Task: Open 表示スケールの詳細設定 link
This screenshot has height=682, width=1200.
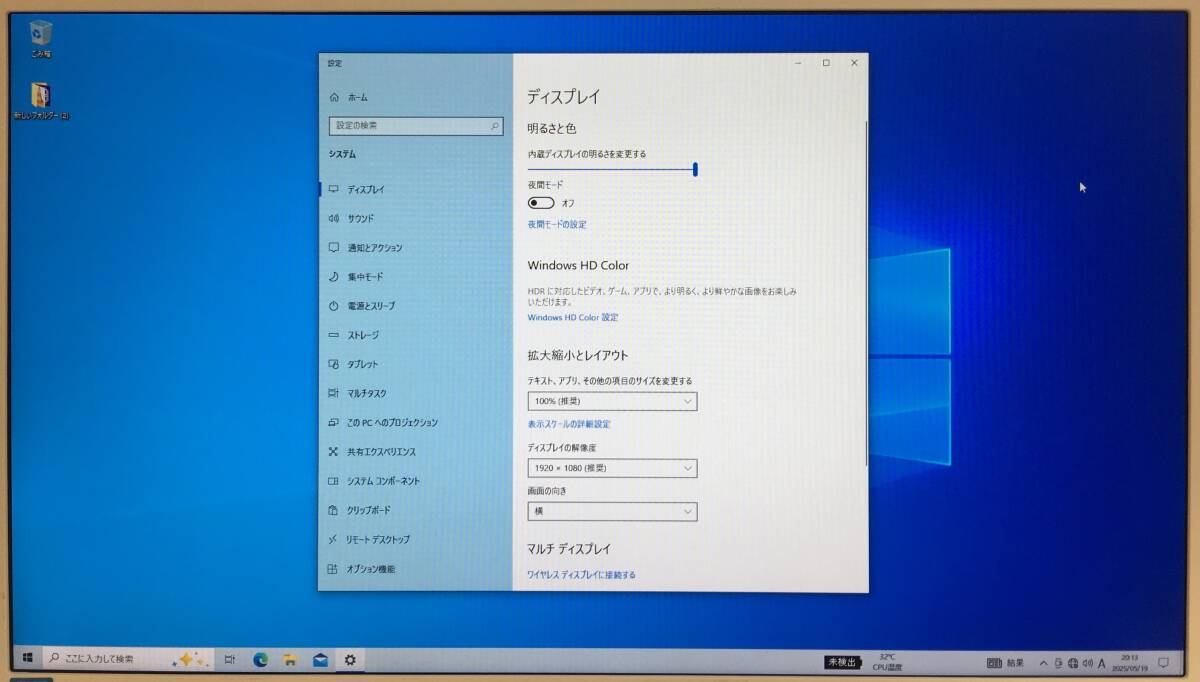Action: 569,424
